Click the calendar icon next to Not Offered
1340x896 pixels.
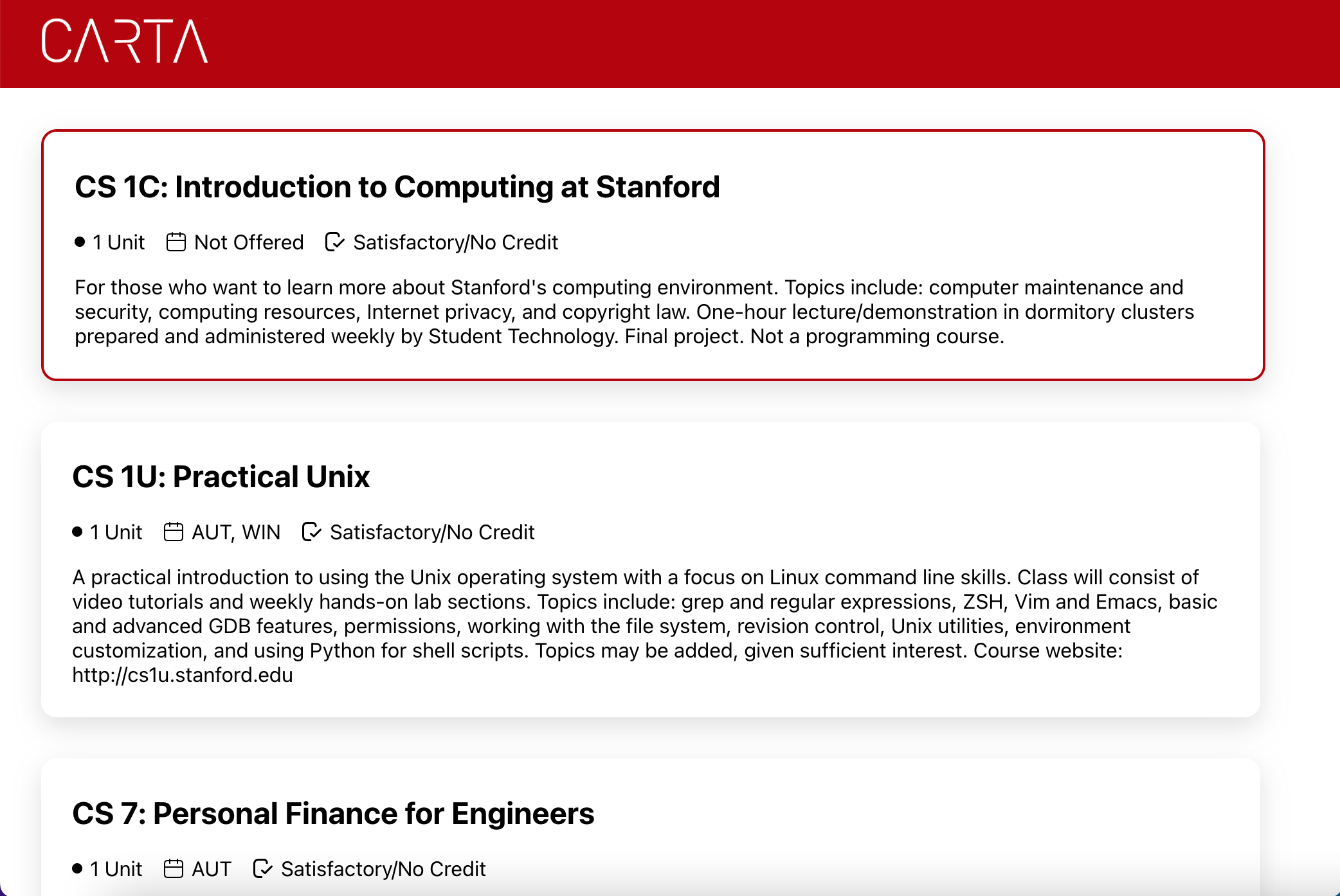pyautogui.click(x=176, y=242)
